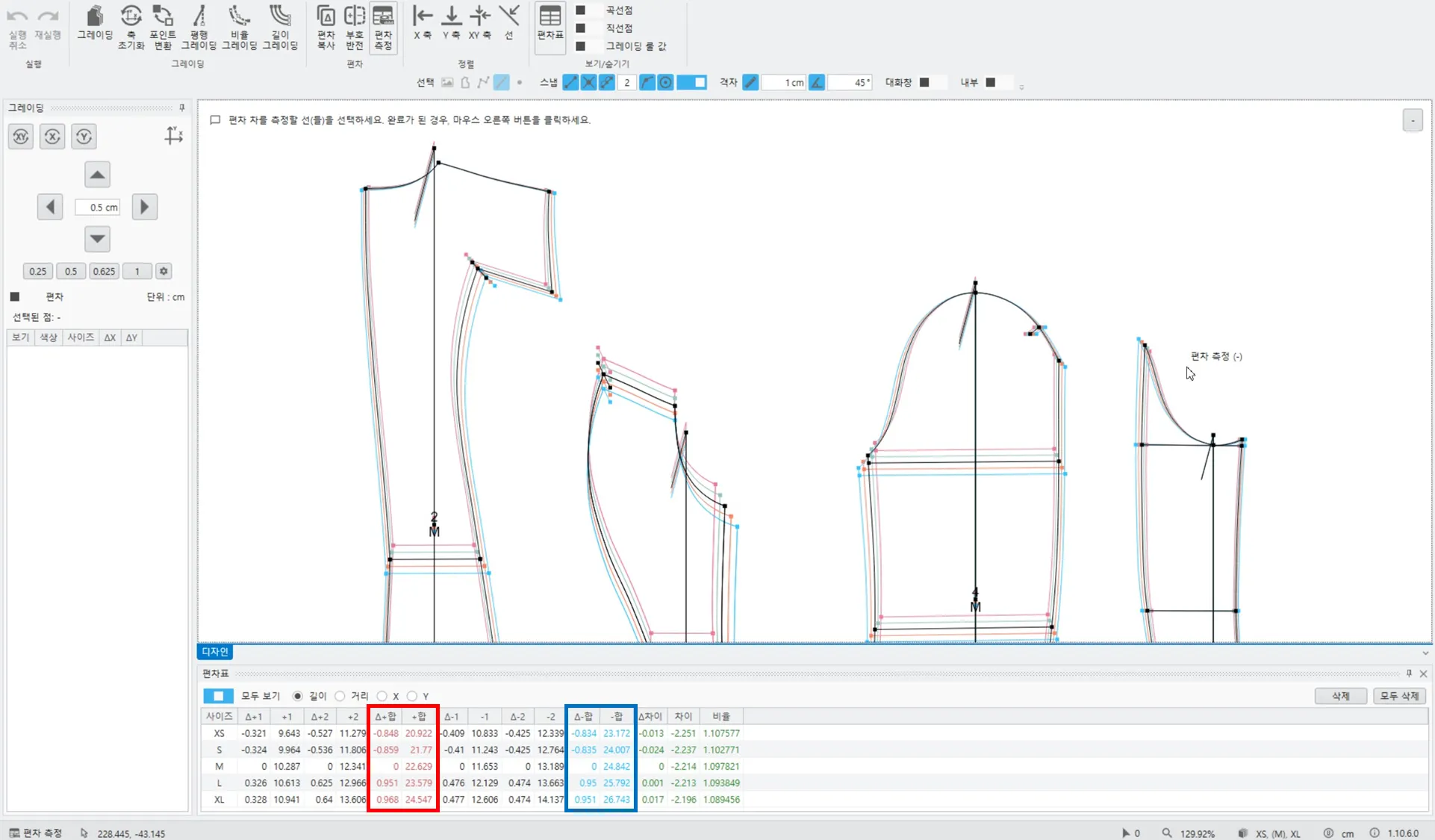
Task: Click the 편차 복사 copy icon
Action: 326,24
